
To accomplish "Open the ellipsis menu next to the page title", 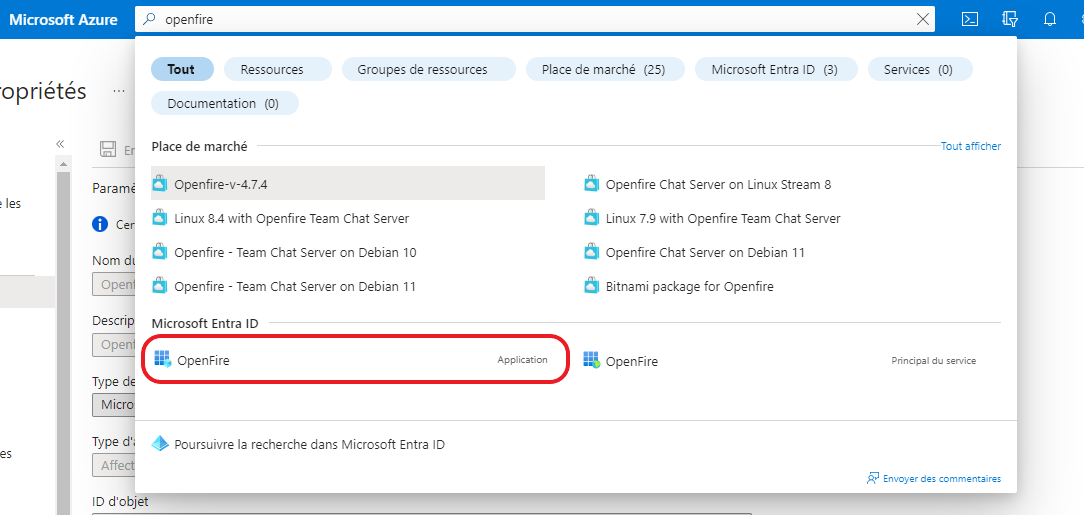I will click(x=119, y=91).
